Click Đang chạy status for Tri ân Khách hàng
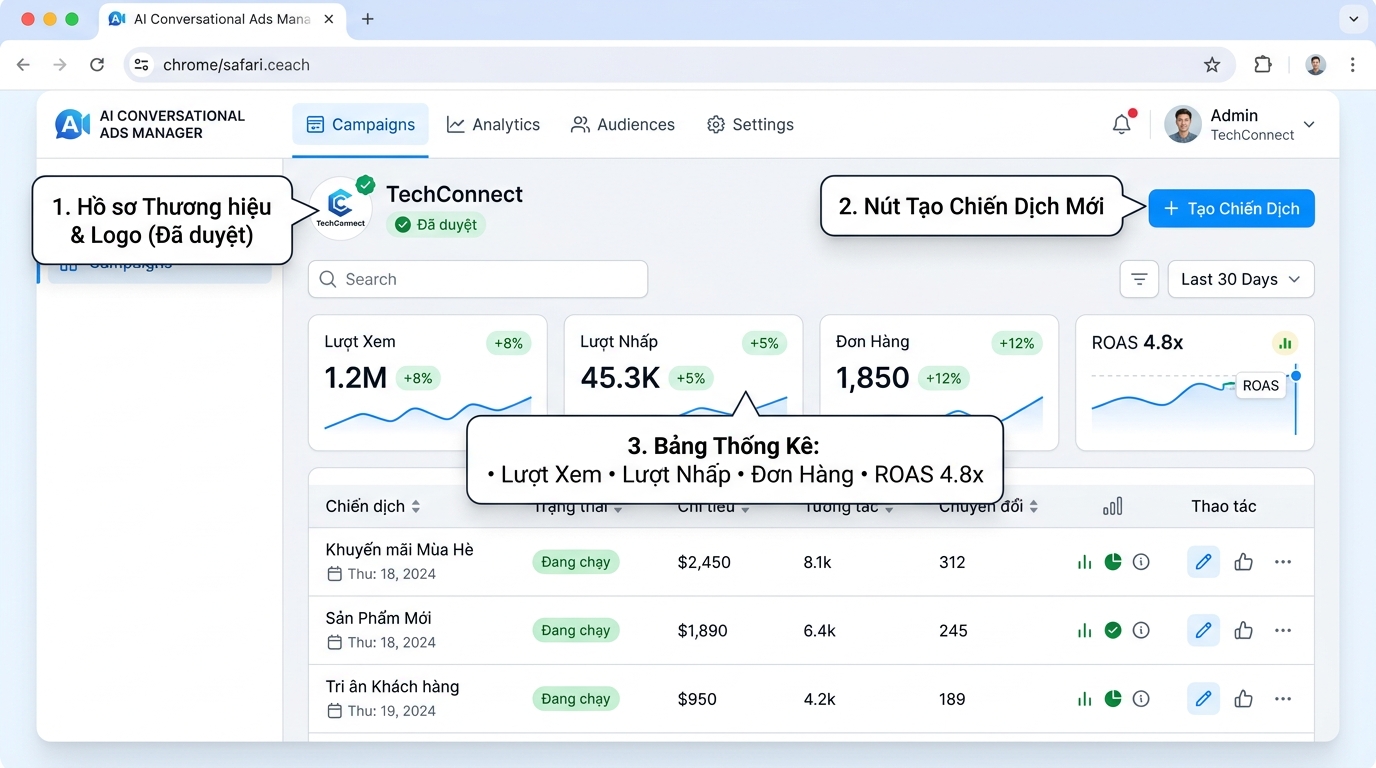 click(576, 699)
